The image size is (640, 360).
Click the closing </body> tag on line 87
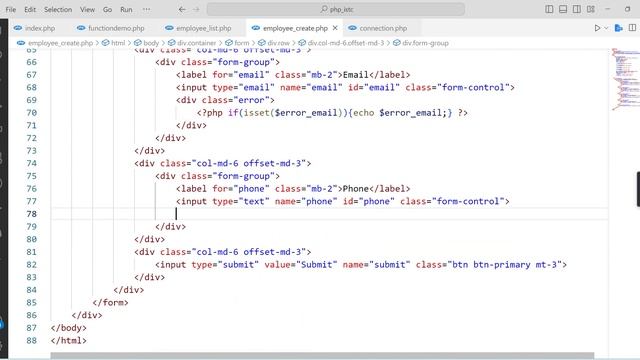click(x=69, y=328)
